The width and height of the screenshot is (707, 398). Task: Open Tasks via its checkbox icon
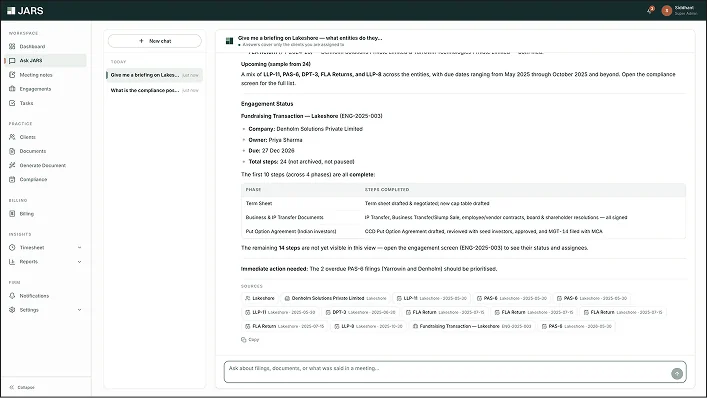12,103
